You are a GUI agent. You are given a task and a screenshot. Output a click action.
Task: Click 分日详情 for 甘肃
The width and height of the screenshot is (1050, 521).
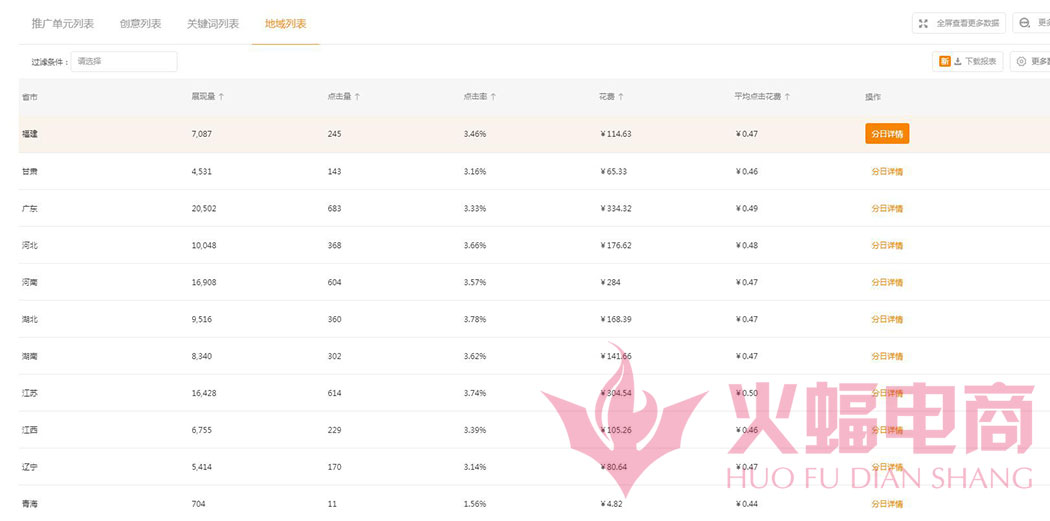click(887, 171)
